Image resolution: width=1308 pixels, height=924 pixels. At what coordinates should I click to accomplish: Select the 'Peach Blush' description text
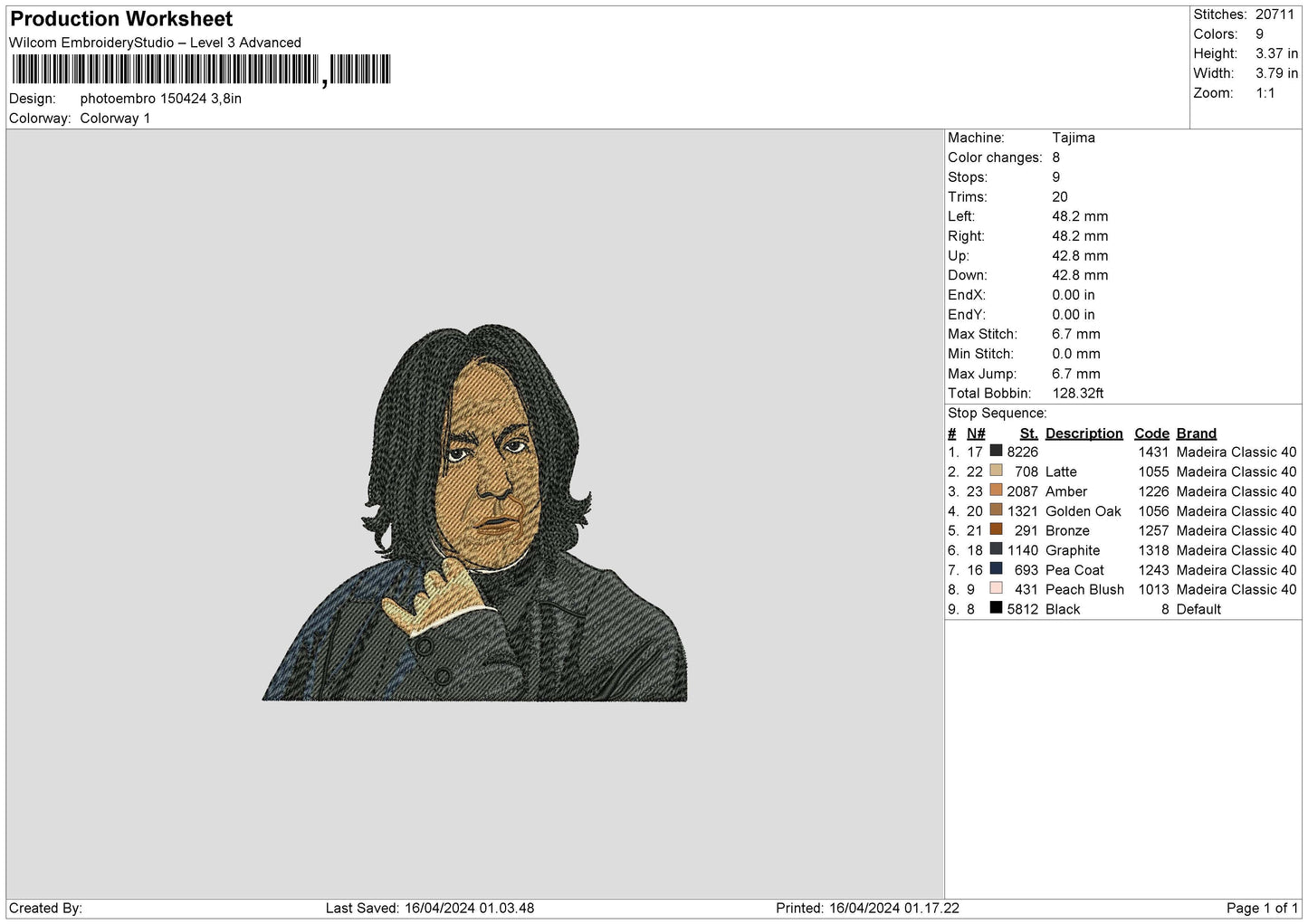tap(1084, 589)
